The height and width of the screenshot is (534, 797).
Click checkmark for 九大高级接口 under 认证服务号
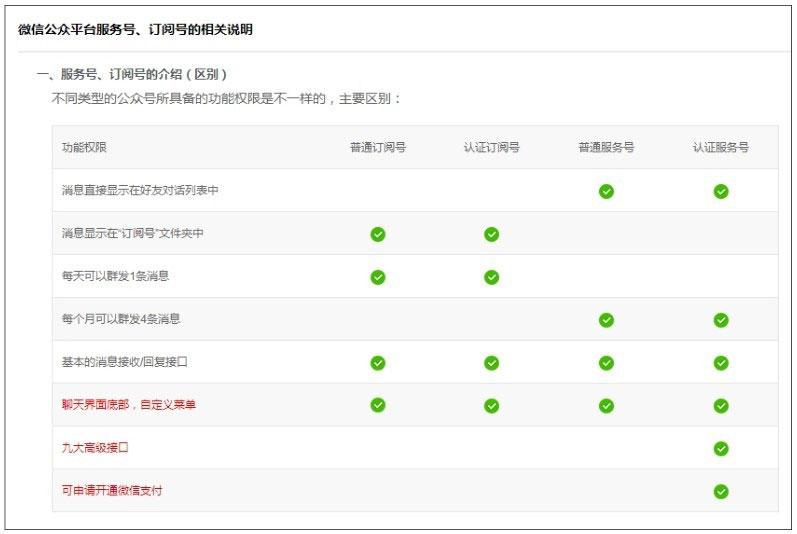click(721, 449)
